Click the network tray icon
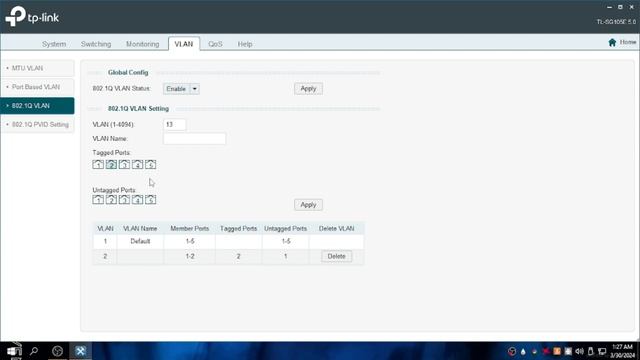The width and height of the screenshot is (640, 360). click(602, 351)
